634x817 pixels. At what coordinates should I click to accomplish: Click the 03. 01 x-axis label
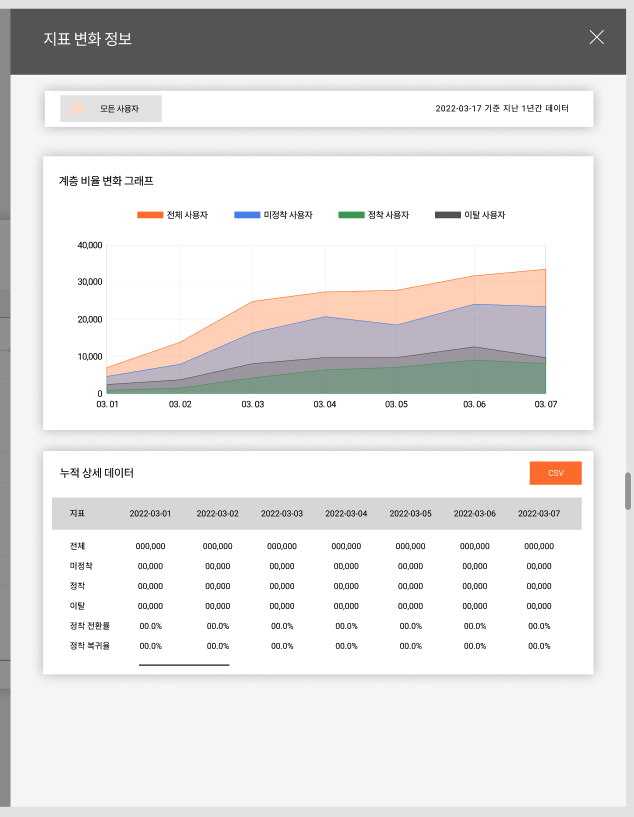click(107, 404)
